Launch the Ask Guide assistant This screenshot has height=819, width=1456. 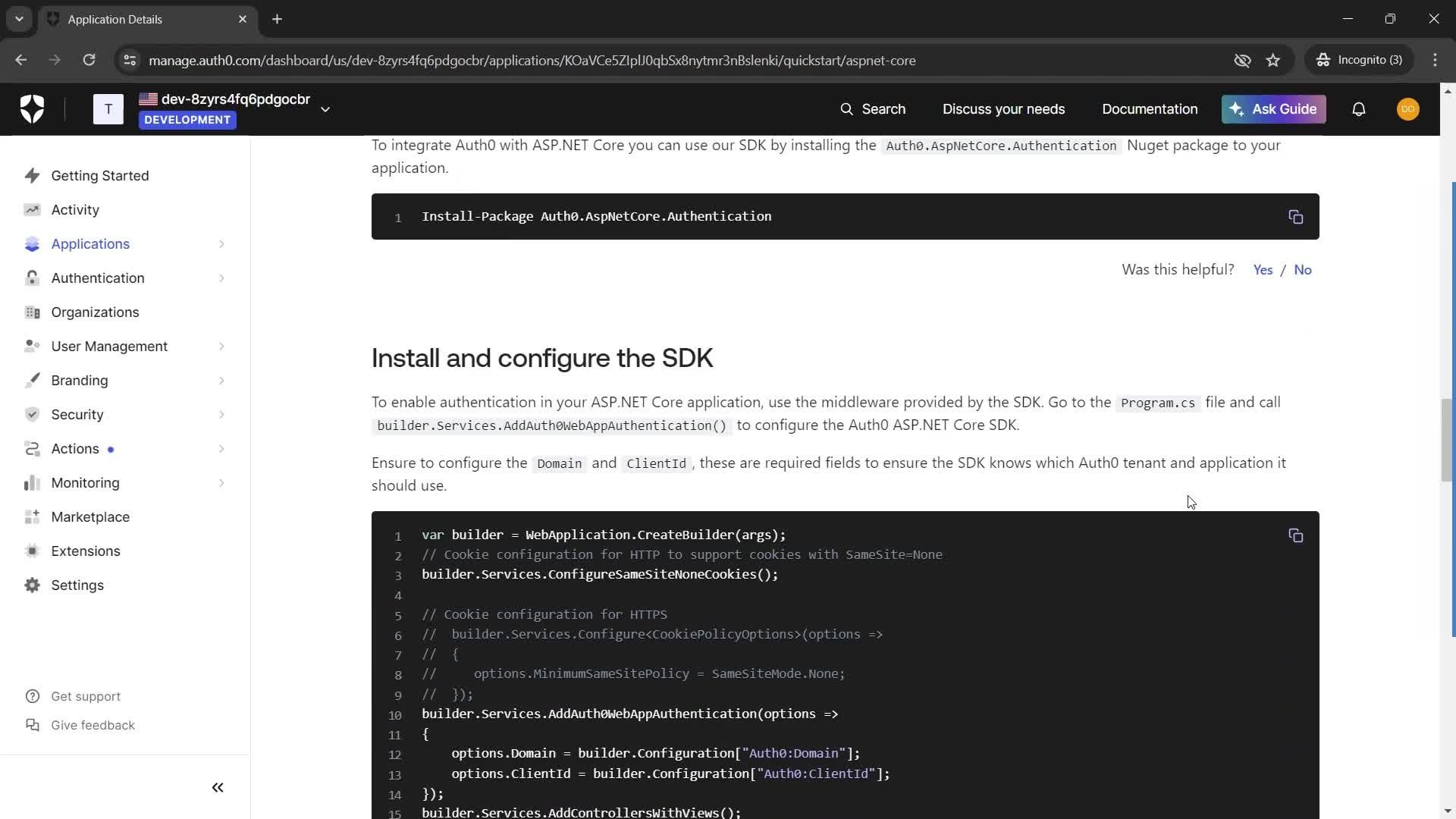pos(1273,109)
